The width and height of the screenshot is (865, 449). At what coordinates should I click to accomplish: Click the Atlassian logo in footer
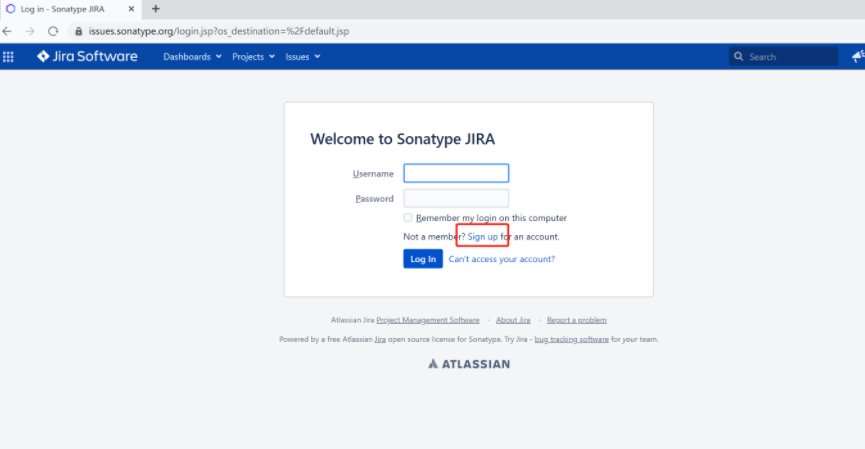click(x=469, y=364)
